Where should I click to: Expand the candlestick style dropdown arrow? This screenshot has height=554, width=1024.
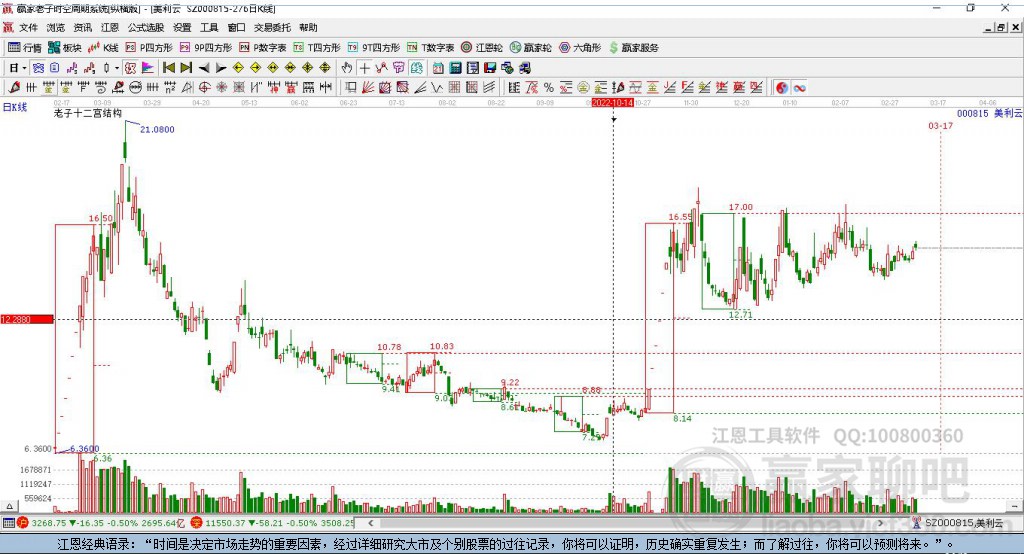[x=117, y=68]
